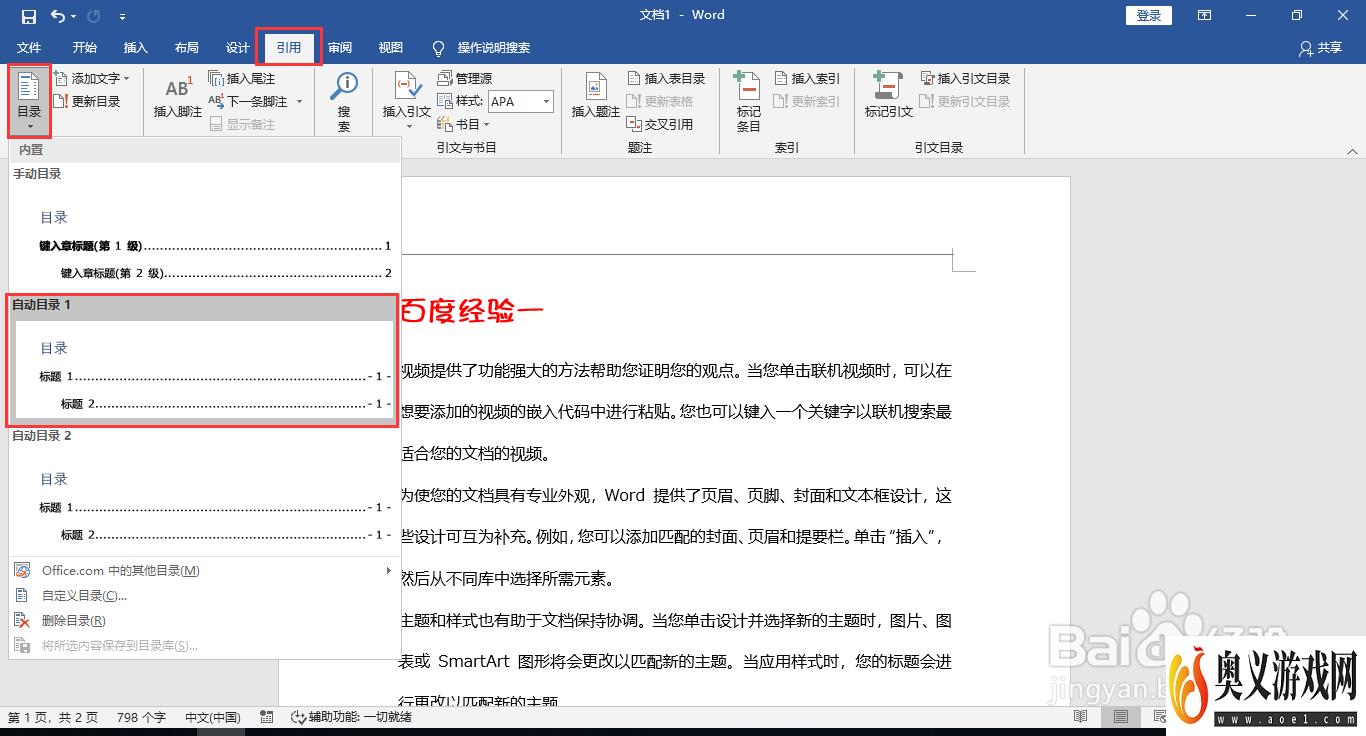Screen dimensions: 1366x736
Task: Click 第 1 页，共 2 页 page indicator
Action: coord(53,717)
